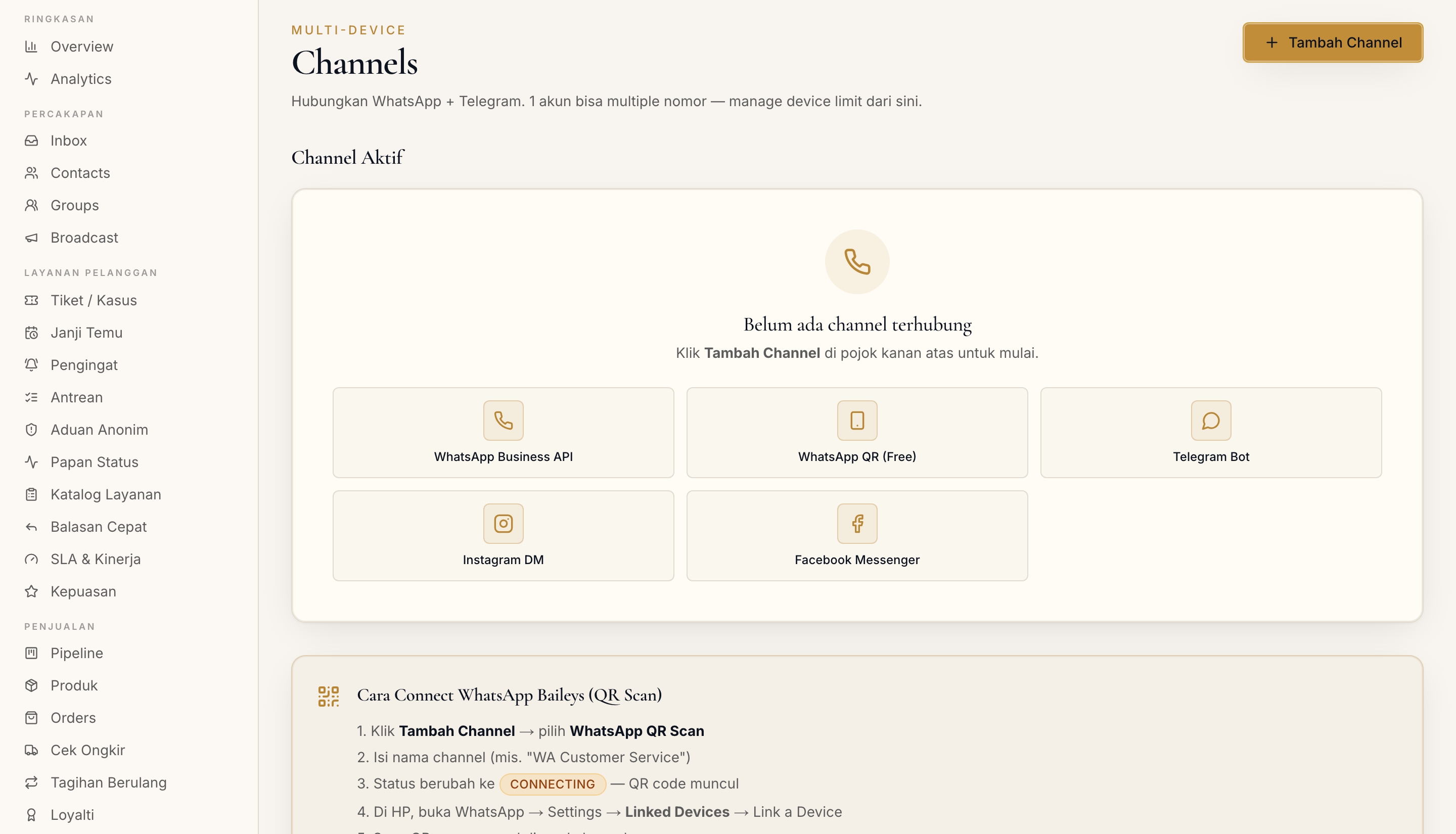The width and height of the screenshot is (1456, 834).
Task: Click the "Linked Devices" bold text
Action: pos(677,812)
